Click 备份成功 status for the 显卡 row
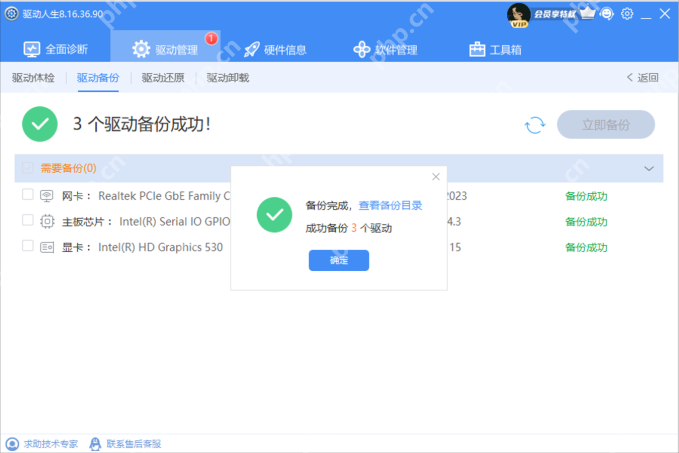Viewport: 679px width, 453px height. click(x=586, y=247)
